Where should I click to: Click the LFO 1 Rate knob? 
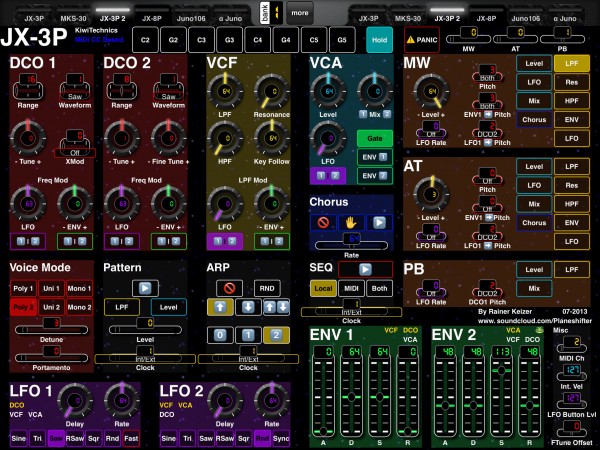coord(122,401)
